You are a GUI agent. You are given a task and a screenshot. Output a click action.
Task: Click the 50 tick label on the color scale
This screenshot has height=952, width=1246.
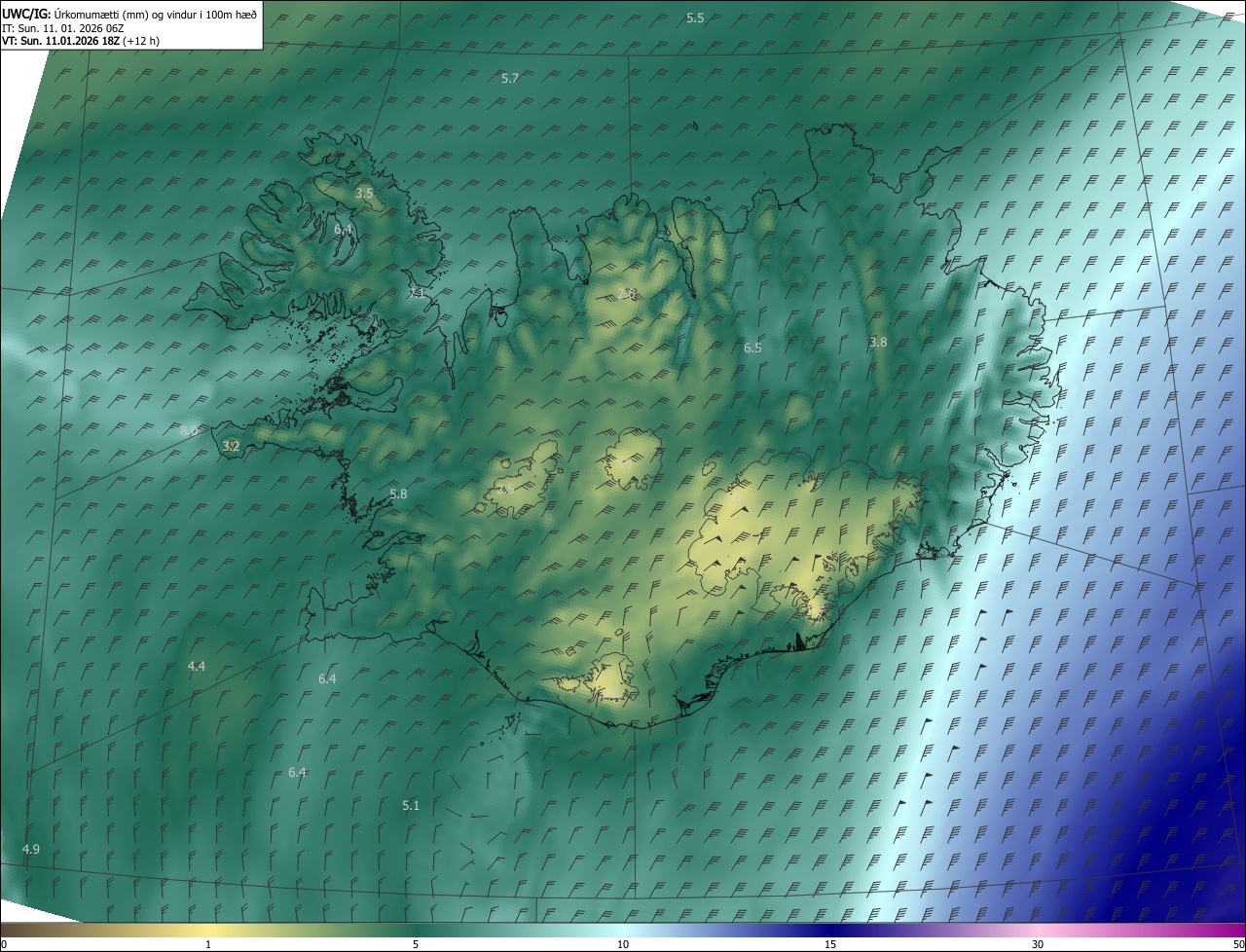pyautogui.click(x=1238, y=944)
